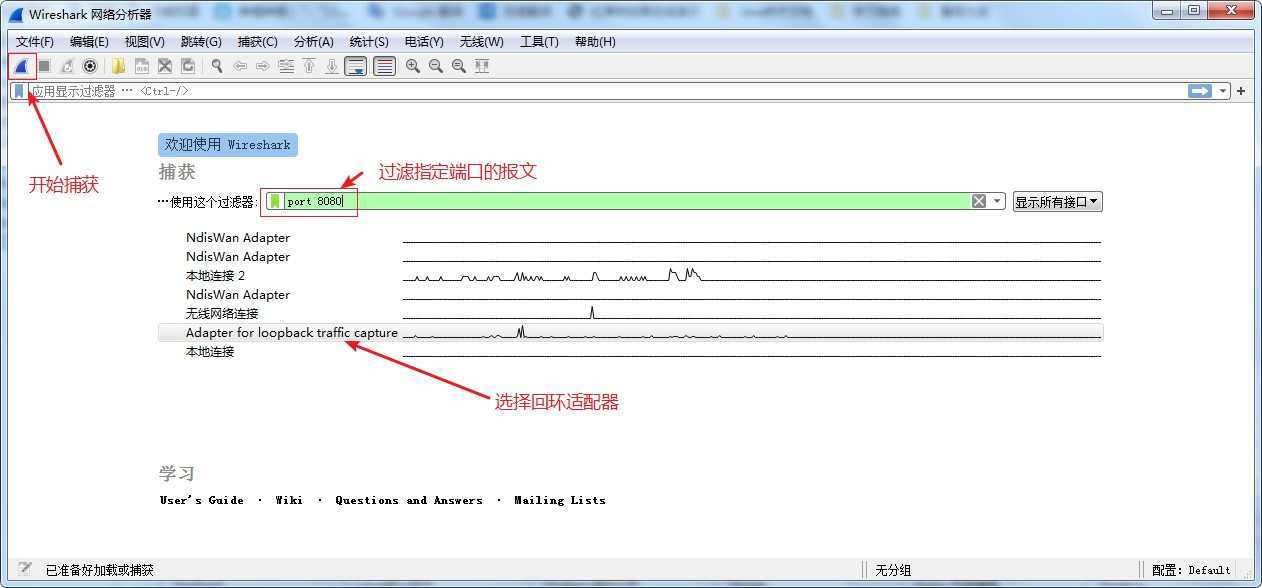The image size is (1262, 588).
Task: Jump to last packet with the down arrow
Action: click(332, 66)
